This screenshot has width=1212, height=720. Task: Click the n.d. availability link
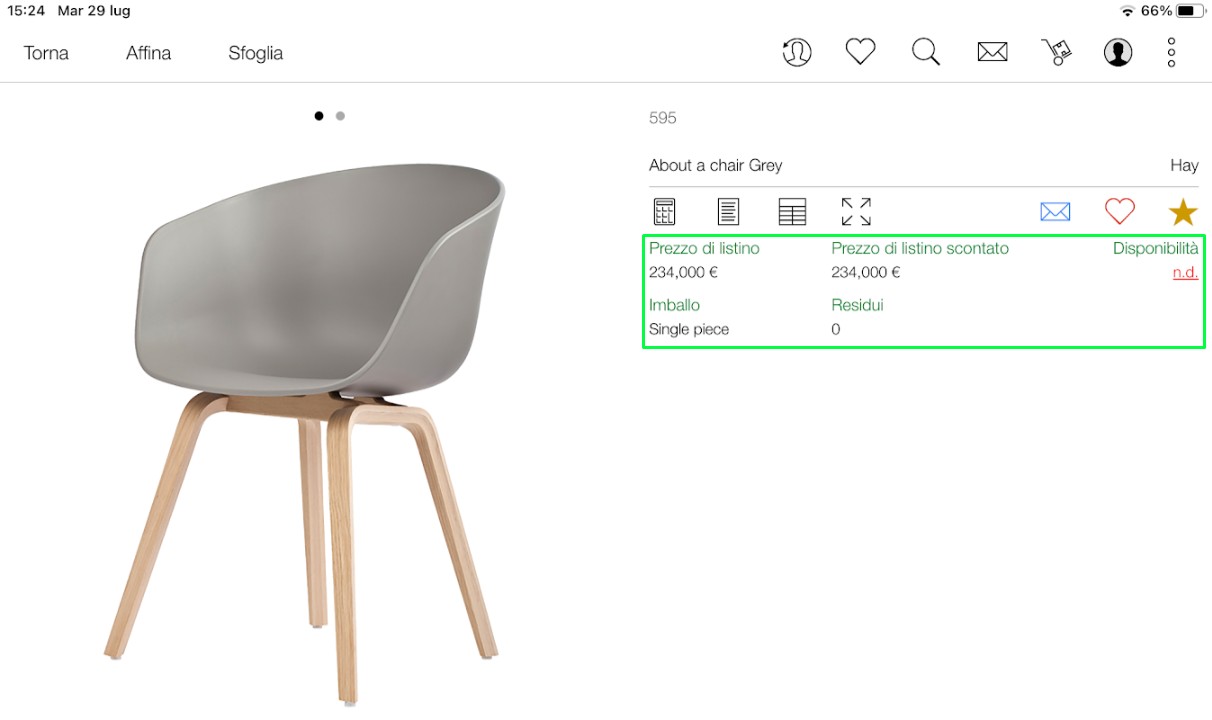(1185, 272)
